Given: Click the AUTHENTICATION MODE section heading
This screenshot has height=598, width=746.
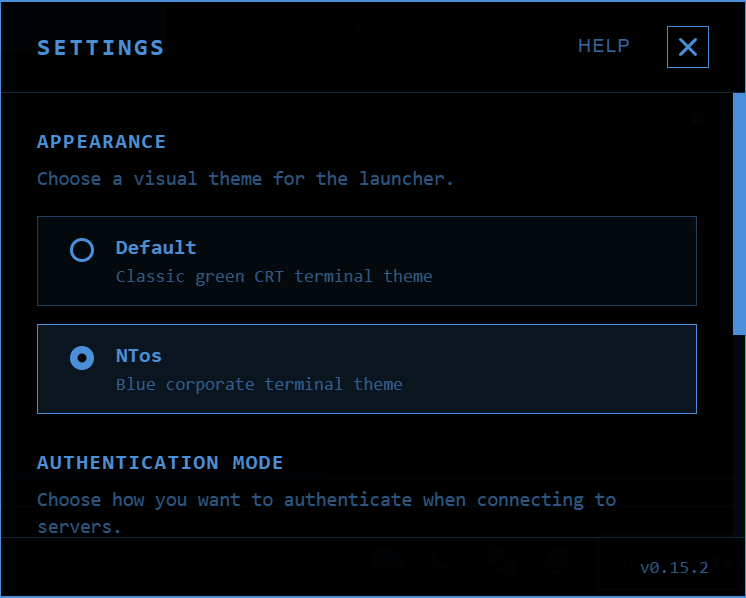Looking at the screenshot, I should point(160,463).
